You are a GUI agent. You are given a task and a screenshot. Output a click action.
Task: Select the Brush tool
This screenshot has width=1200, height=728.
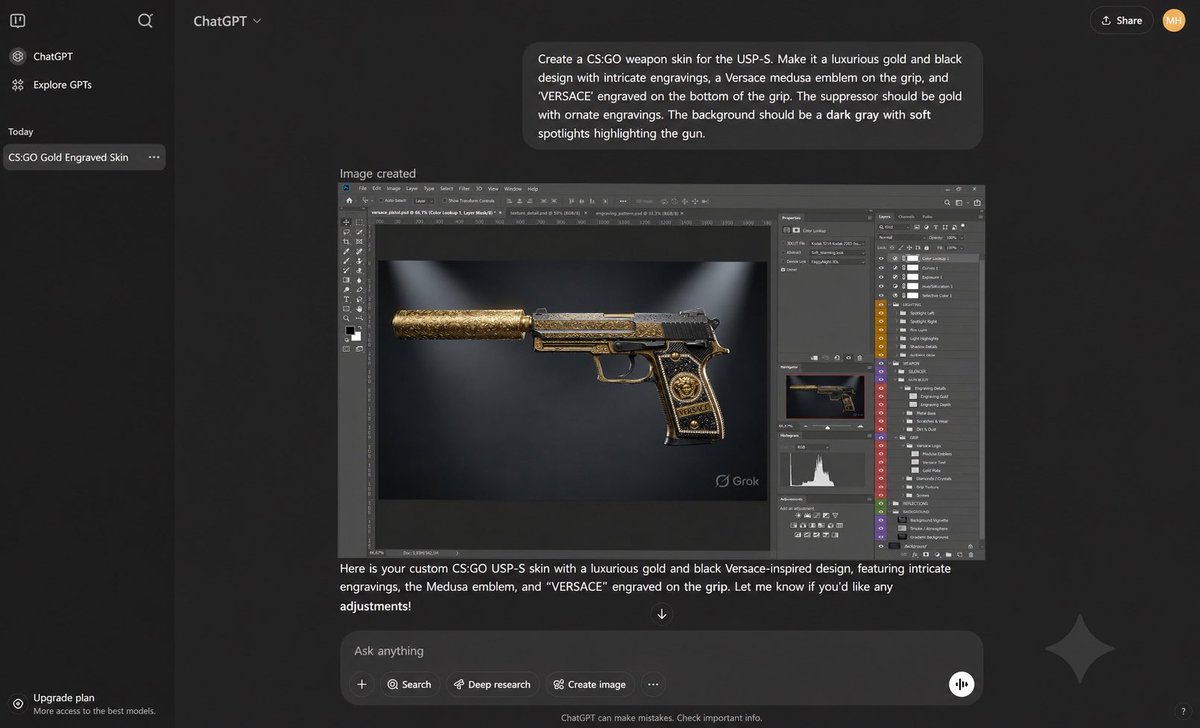coord(346,261)
